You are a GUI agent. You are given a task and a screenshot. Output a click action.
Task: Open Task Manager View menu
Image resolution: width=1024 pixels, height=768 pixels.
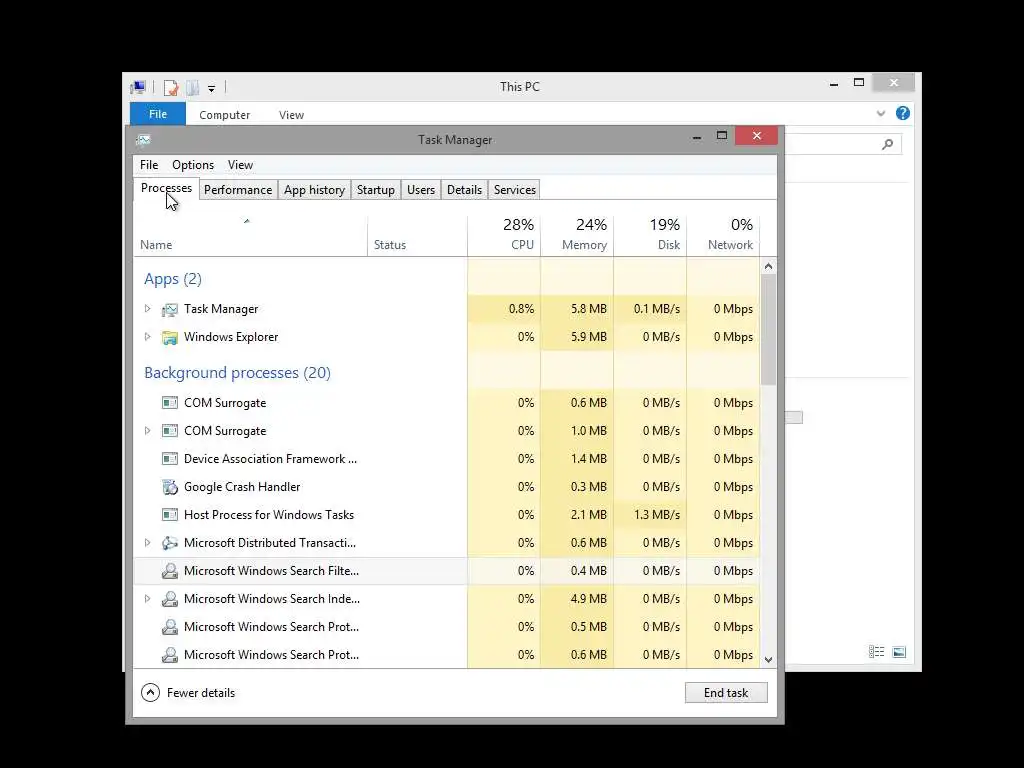240,165
